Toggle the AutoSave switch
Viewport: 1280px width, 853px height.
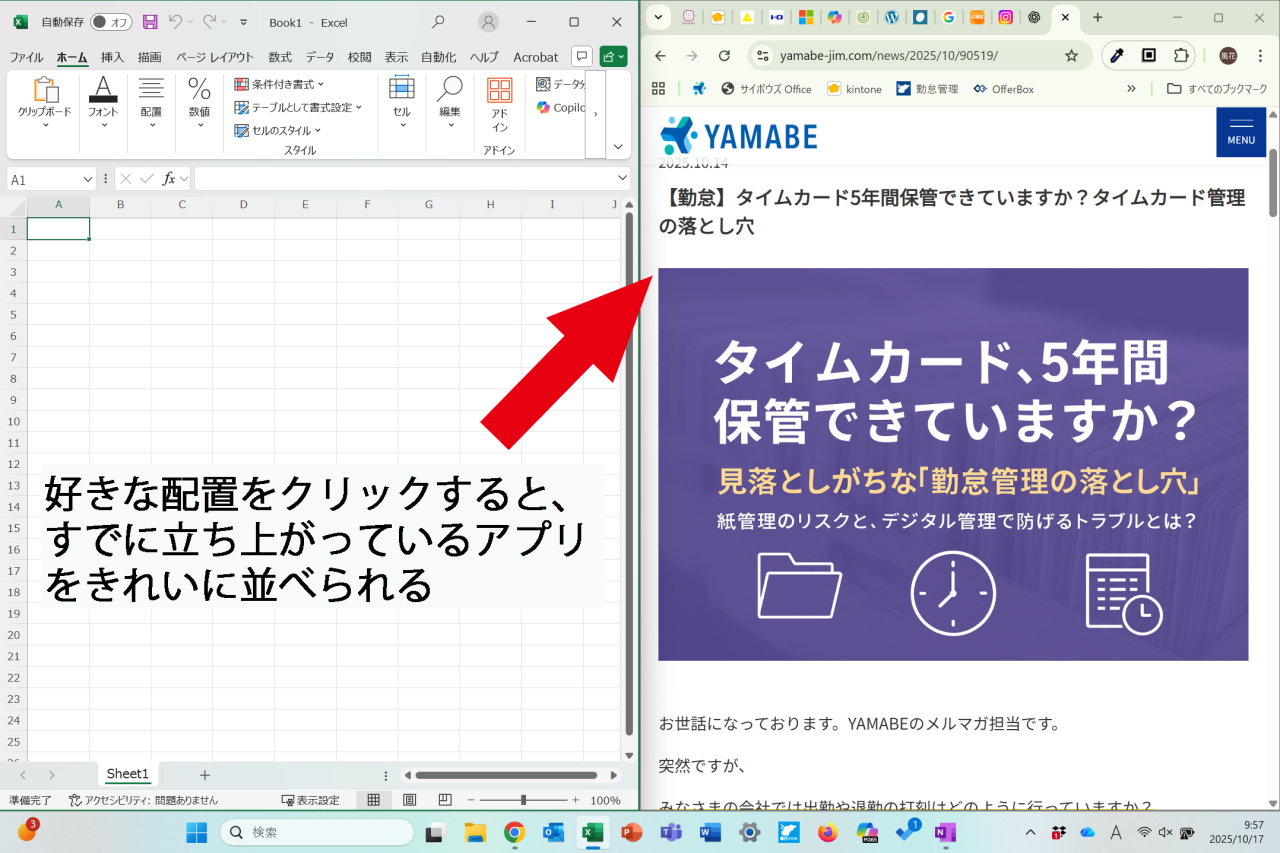tap(110, 22)
